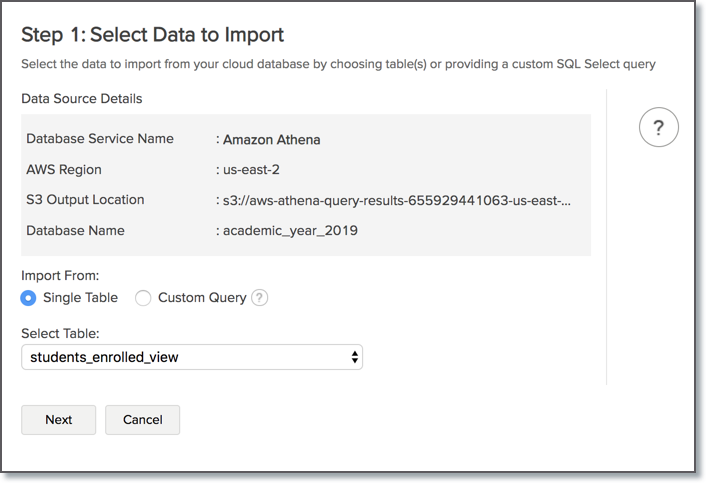Click the help icon beside Custom Query
Viewport: 706px width, 483px height.
click(x=260, y=298)
